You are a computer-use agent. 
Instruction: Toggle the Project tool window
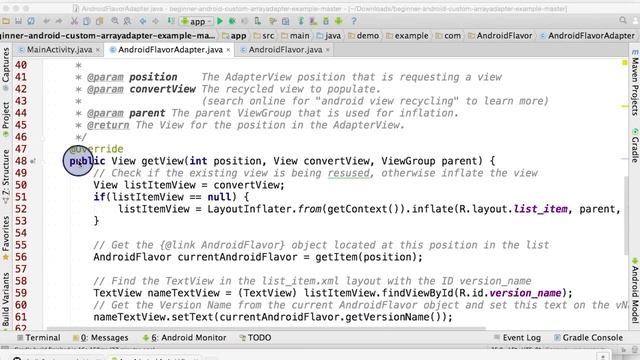pyautogui.click(x=6, y=120)
